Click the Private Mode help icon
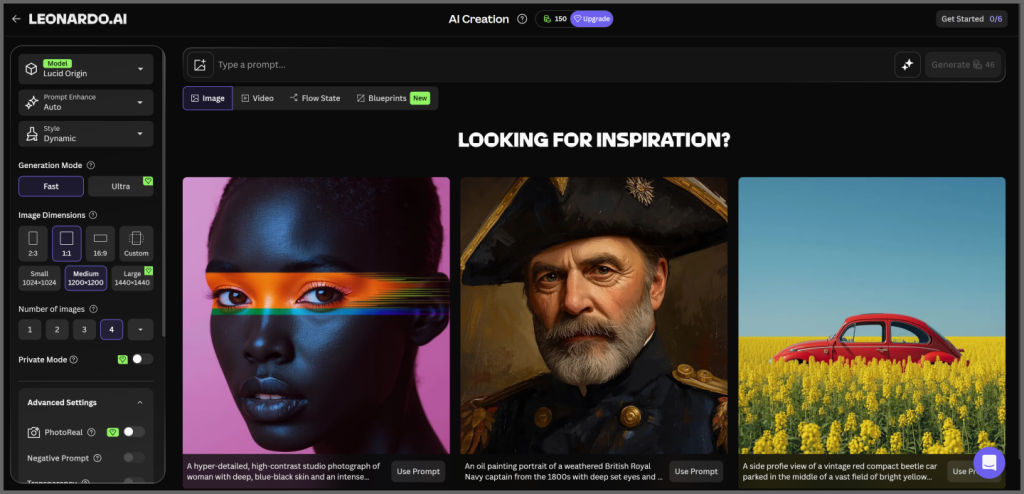This screenshot has height=494, width=1024. 73,359
